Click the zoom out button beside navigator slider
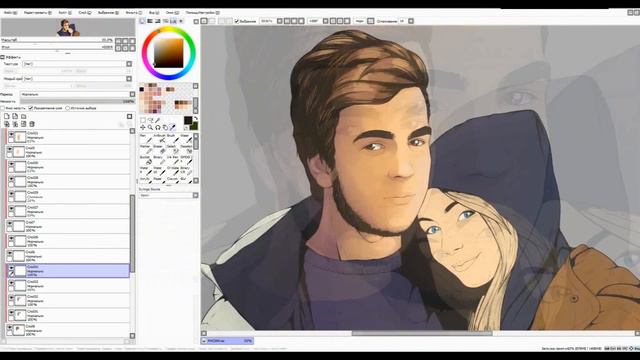 118,41
